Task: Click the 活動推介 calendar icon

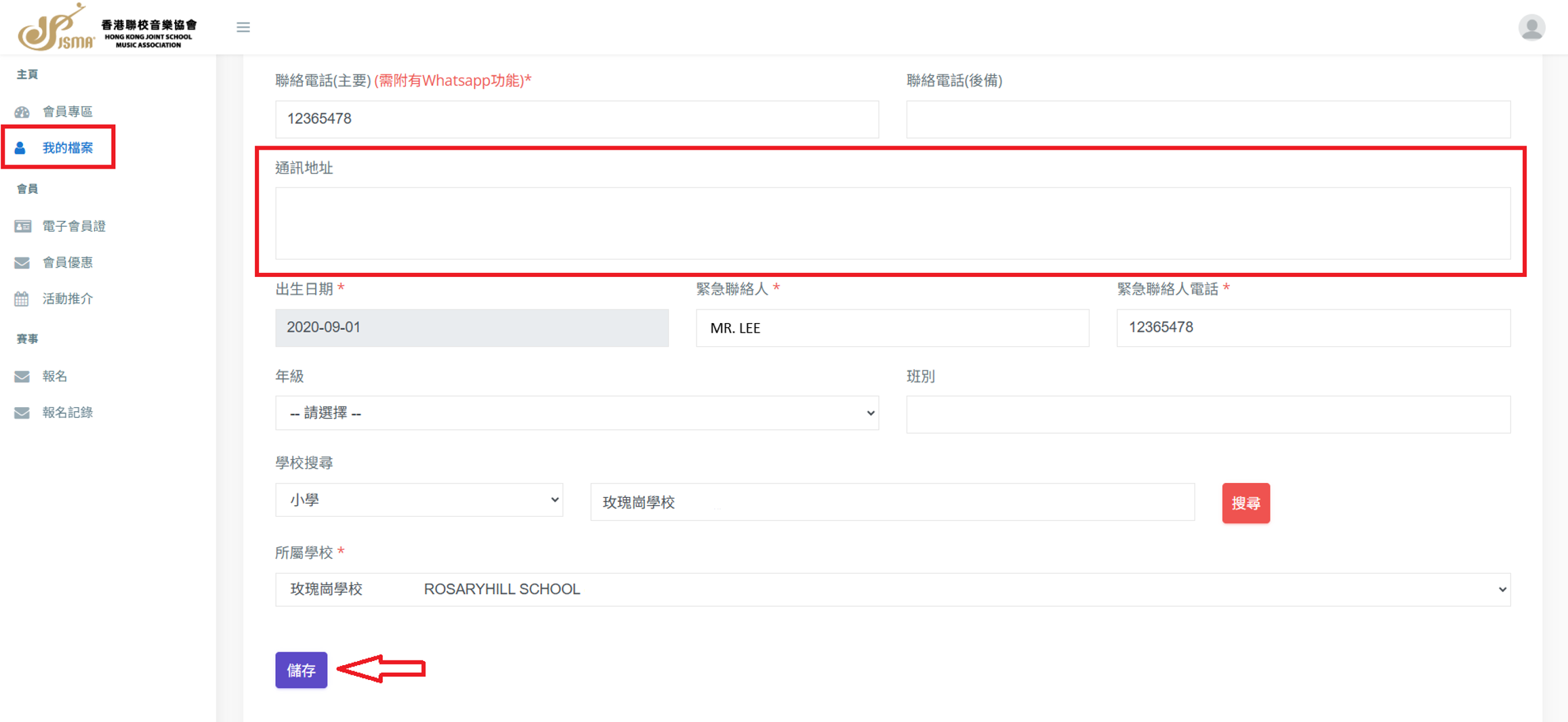Action: 22,299
